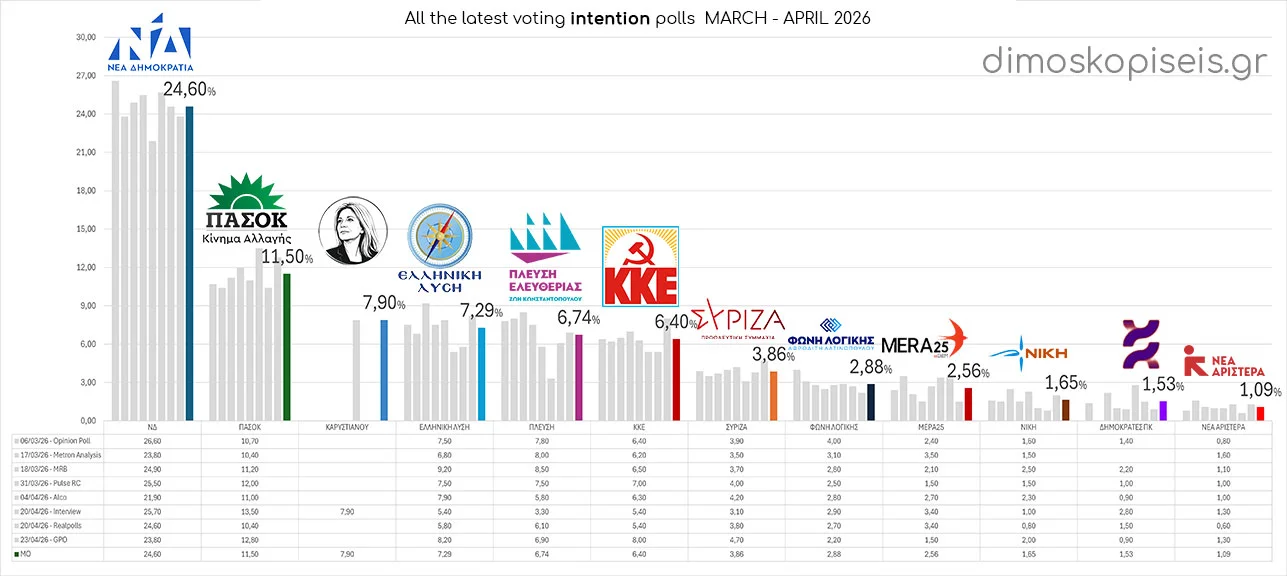Select the Karystianou circular portrait
Image resolution: width=1287 pixels, height=576 pixels.
tap(352, 231)
